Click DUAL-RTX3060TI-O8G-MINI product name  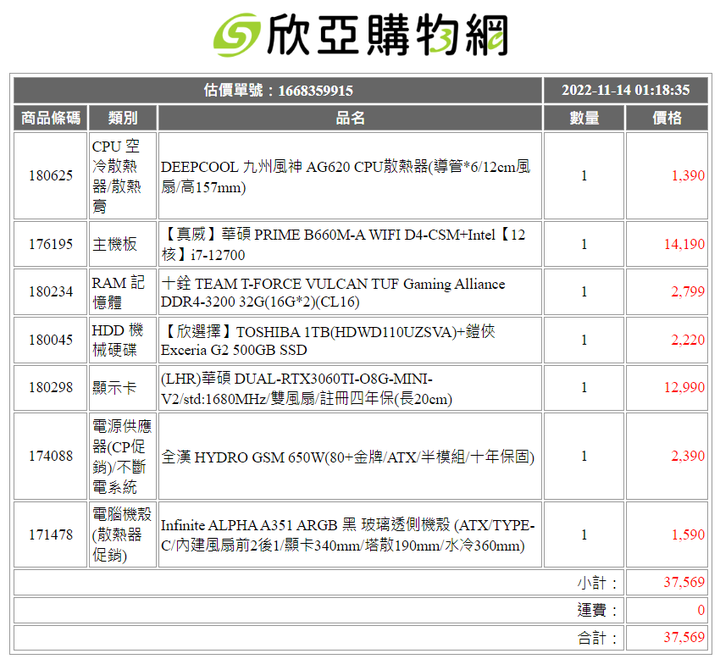[306, 389]
